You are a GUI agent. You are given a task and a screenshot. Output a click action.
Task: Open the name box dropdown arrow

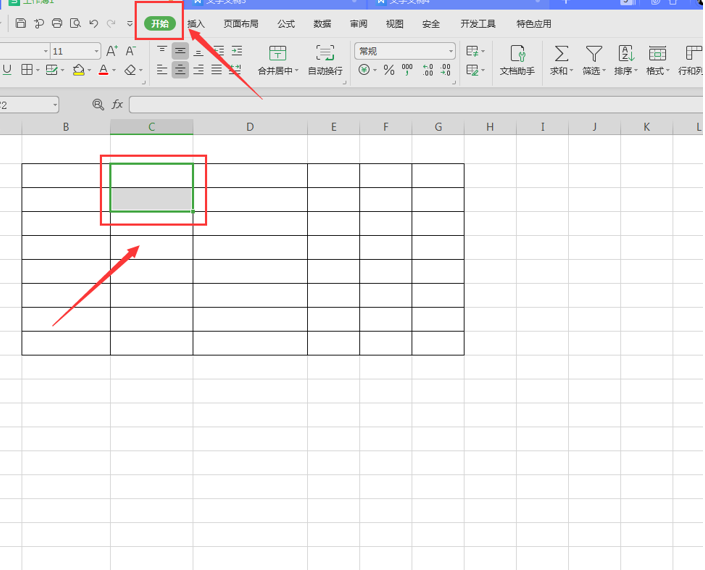pyautogui.click(x=55, y=105)
